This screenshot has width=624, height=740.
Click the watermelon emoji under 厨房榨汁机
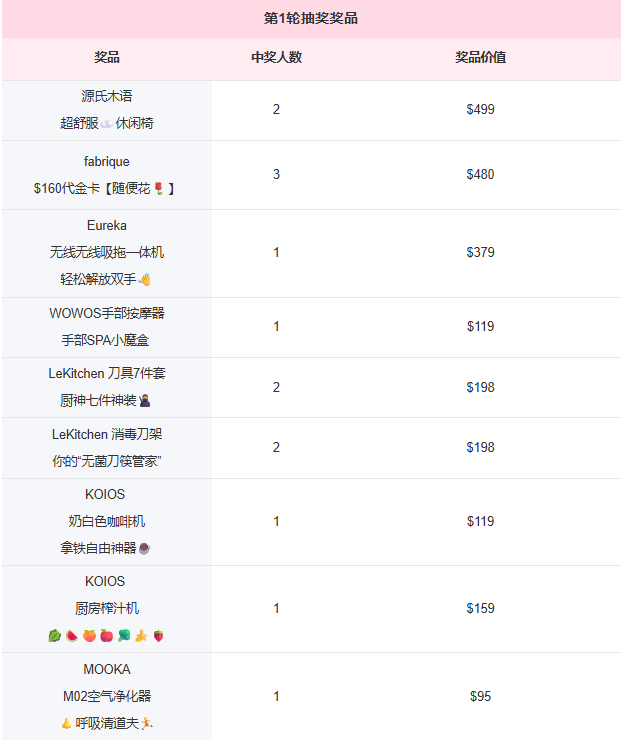(x=72, y=636)
